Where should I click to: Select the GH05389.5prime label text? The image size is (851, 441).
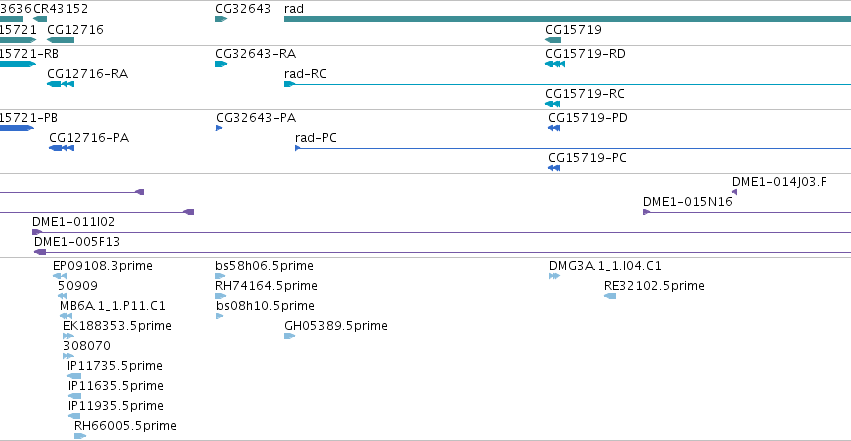[335, 326]
